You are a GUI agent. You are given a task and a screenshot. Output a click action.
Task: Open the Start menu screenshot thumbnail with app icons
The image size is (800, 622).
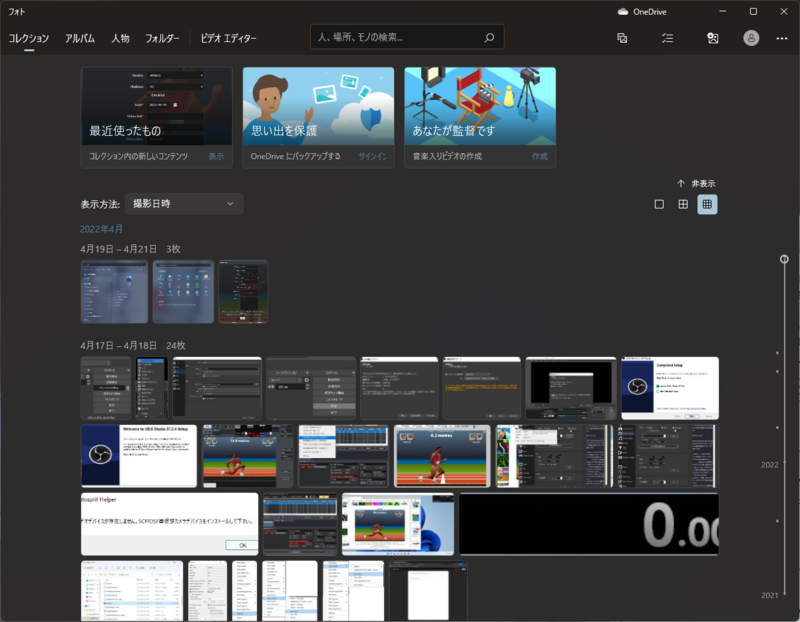click(x=183, y=292)
